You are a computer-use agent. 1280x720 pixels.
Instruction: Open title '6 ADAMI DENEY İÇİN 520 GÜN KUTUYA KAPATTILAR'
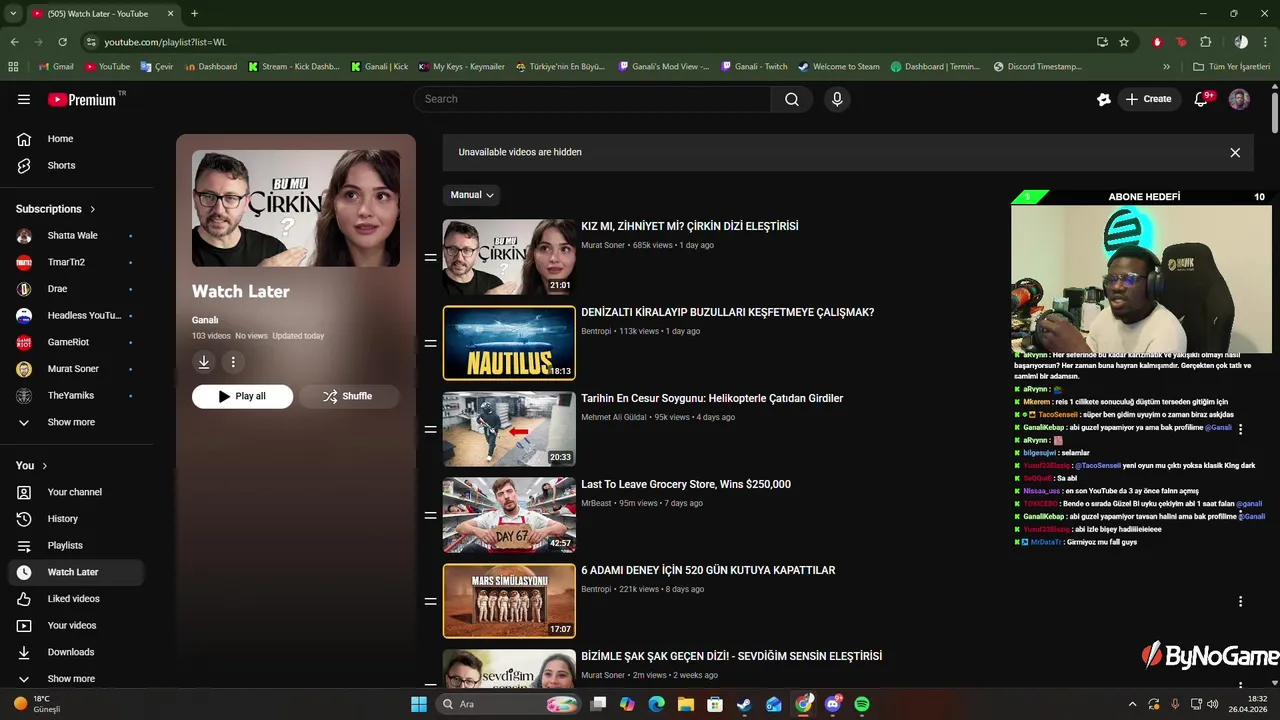coord(708,570)
